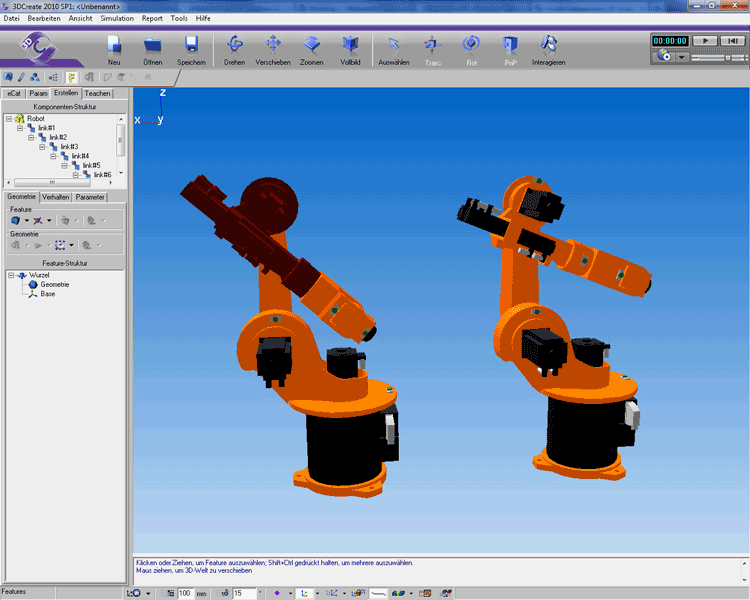Switch to the Teachen tab
The height and width of the screenshot is (600, 750).
point(98,93)
